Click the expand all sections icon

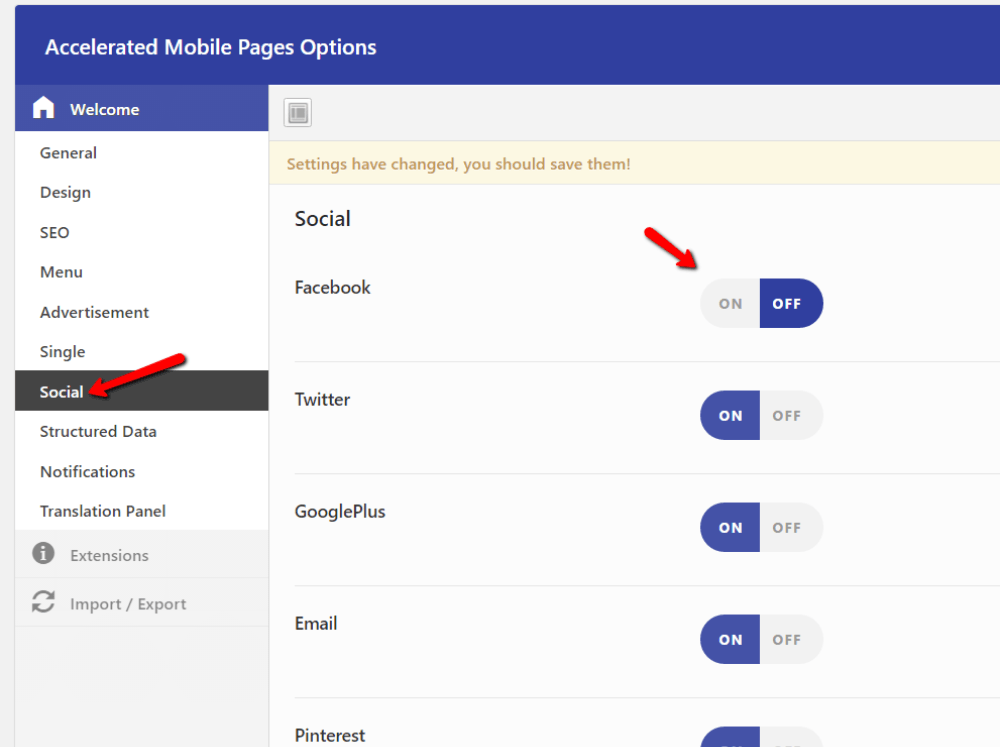pyautogui.click(x=298, y=113)
